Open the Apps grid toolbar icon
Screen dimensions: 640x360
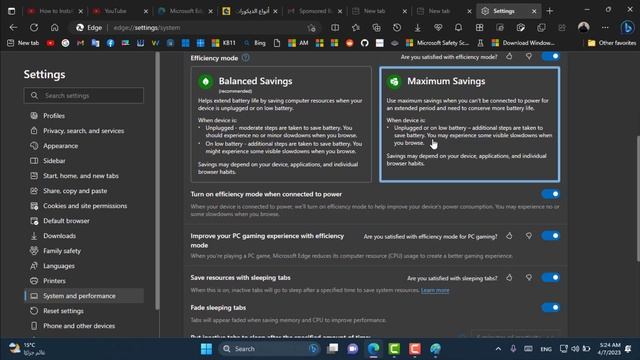pyautogui.click(x=480, y=27)
